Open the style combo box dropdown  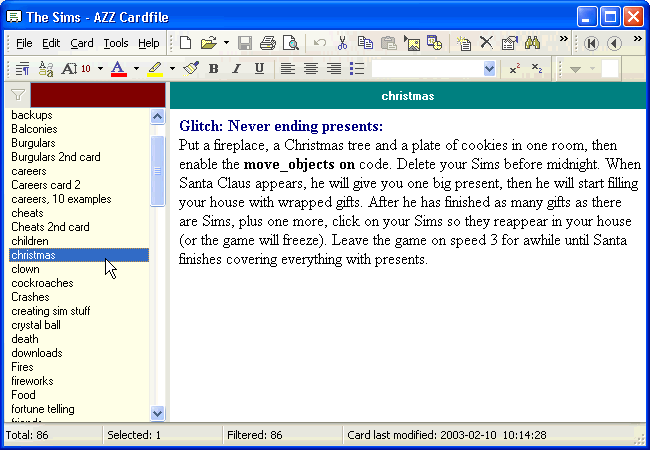tap(489, 69)
